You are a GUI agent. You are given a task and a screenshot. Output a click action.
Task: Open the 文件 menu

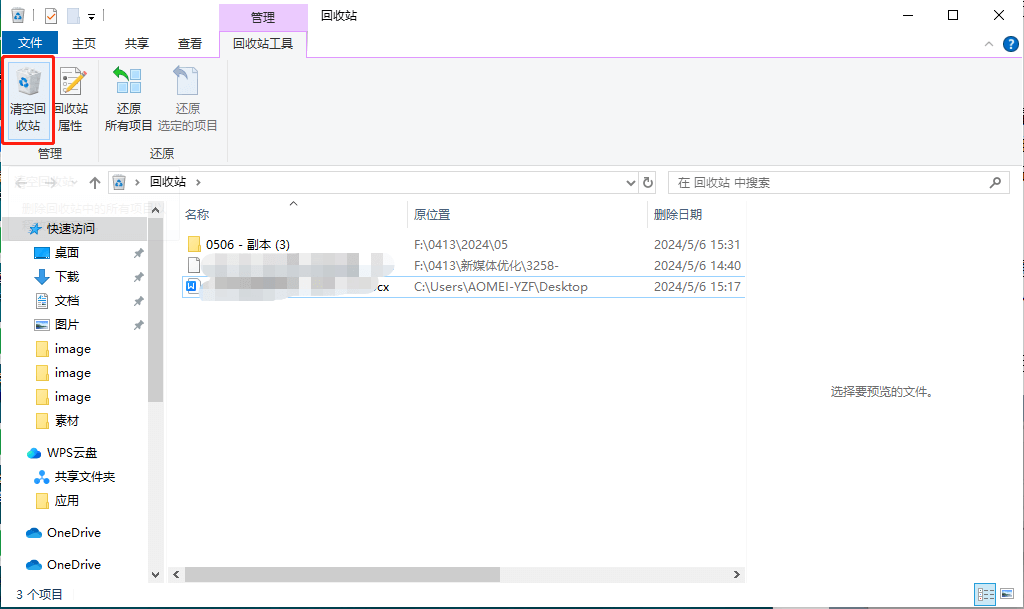pyautogui.click(x=30, y=43)
